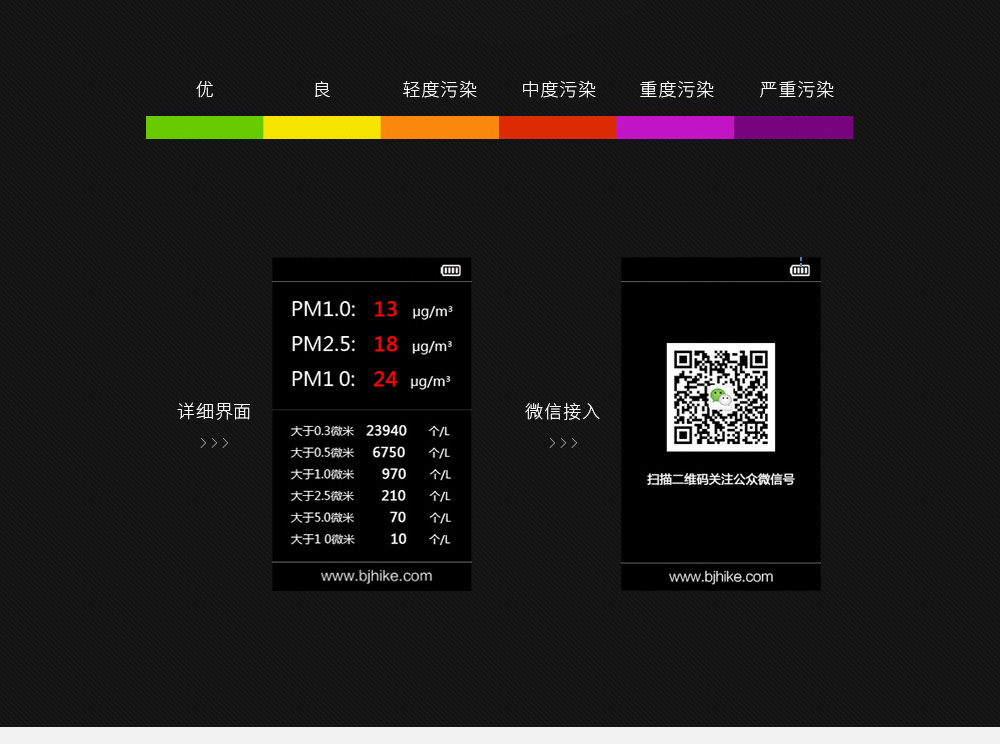
Task: Pick the orange 轻度污染 color segment
Action: tap(440, 127)
